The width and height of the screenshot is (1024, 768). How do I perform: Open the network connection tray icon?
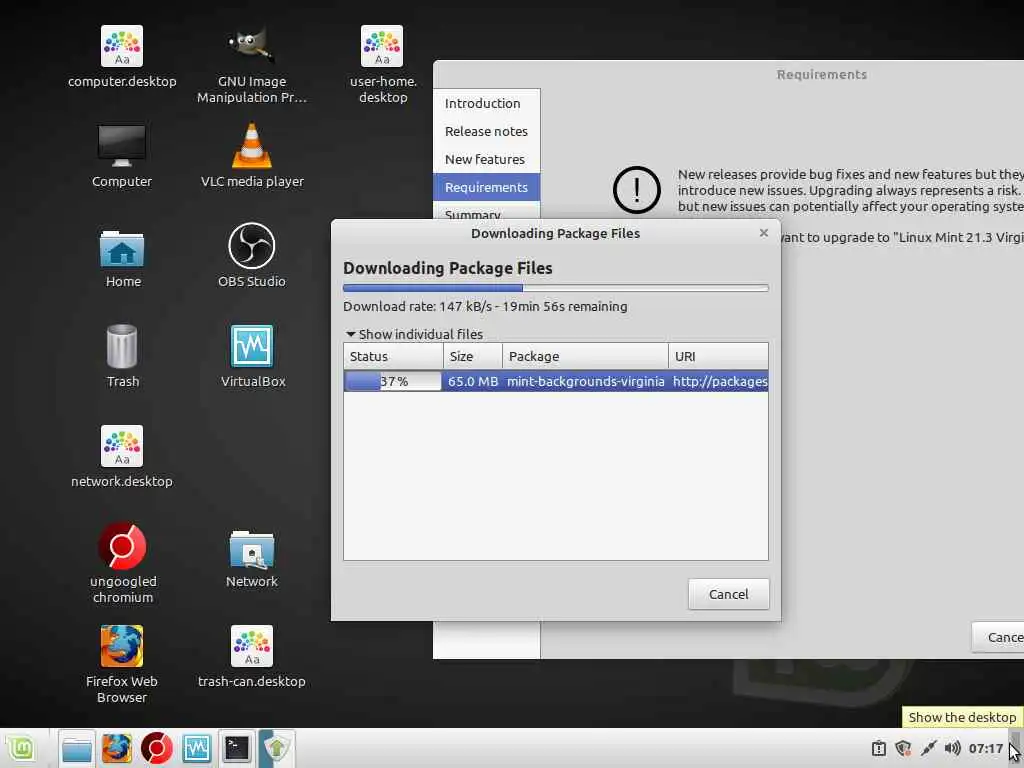pos(928,748)
